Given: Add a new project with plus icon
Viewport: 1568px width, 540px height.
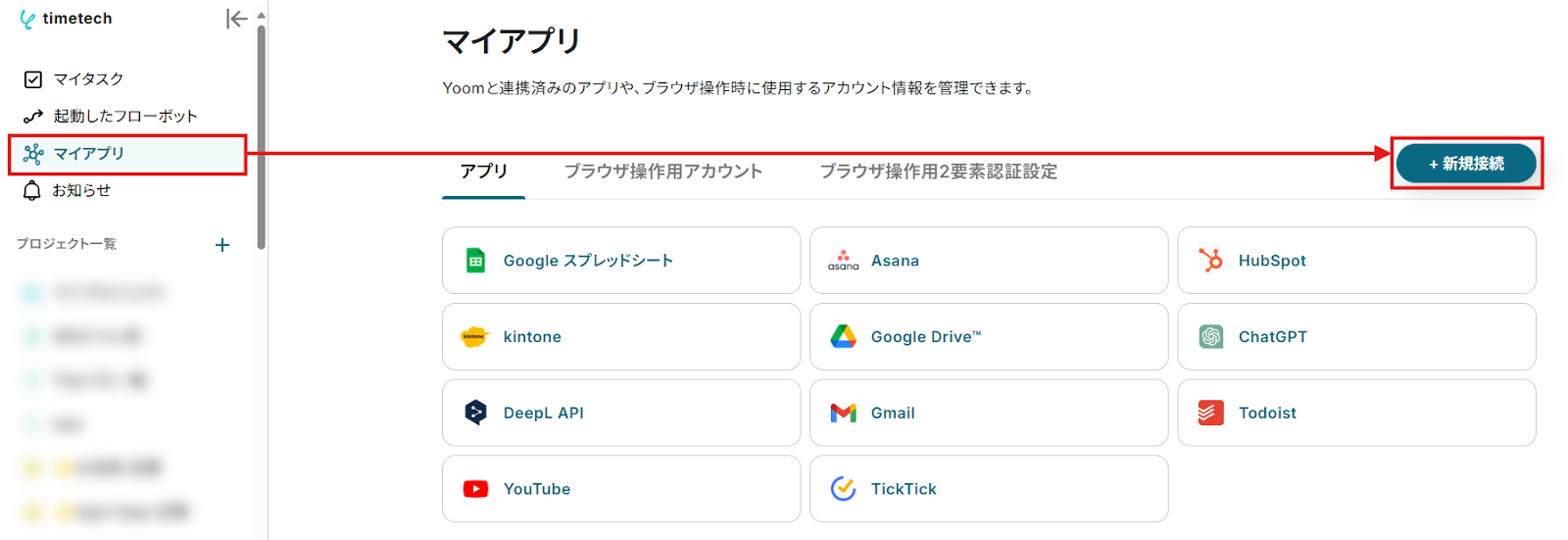Looking at the screenshot, I should point(222,245).
